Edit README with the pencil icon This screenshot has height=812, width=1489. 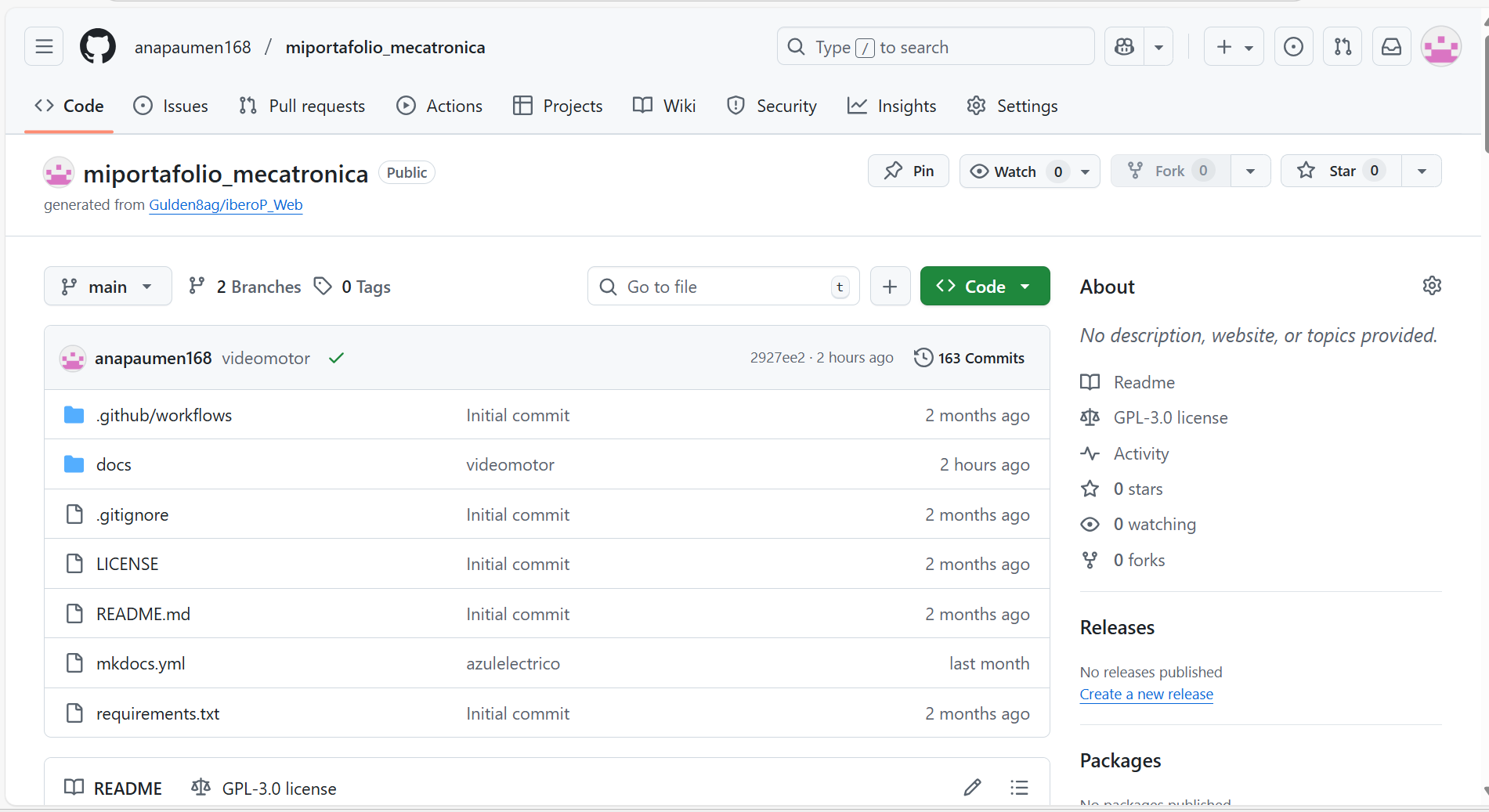pyautogui.click(x=972, y=788)
